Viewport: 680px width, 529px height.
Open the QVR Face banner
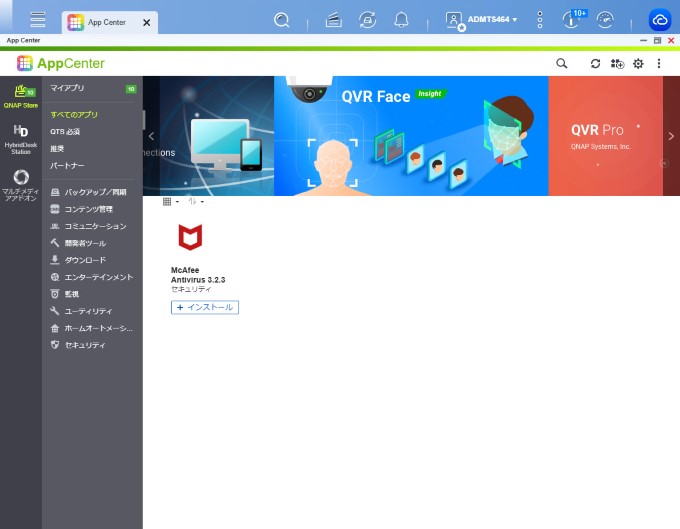pyautogui.click(x=411, y=136)
